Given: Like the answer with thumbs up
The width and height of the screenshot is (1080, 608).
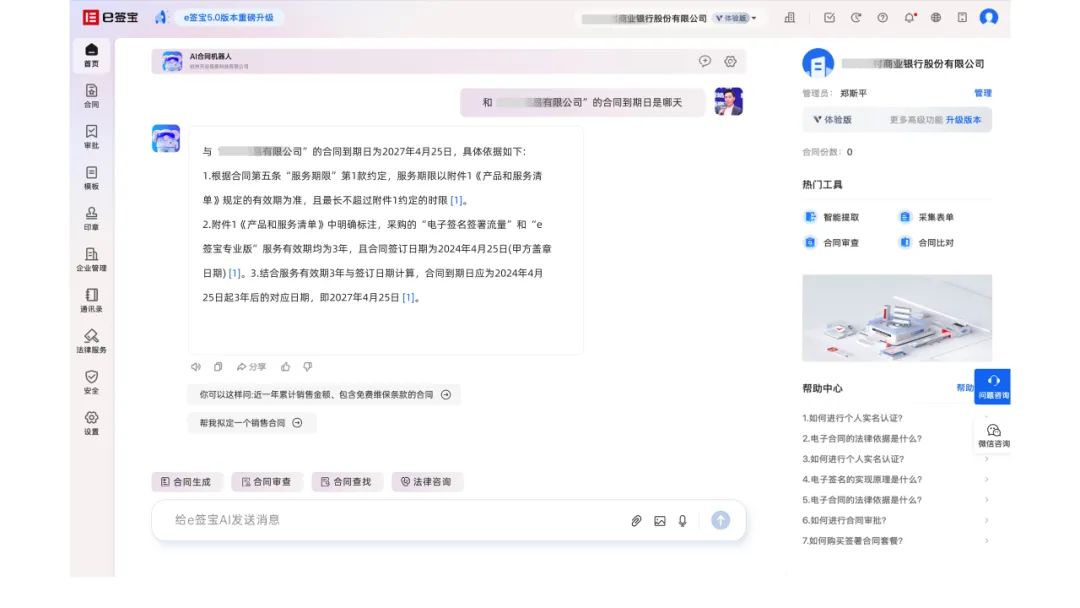Looking at the screenshot, I should pyautogui.click(x=285, y=367).
